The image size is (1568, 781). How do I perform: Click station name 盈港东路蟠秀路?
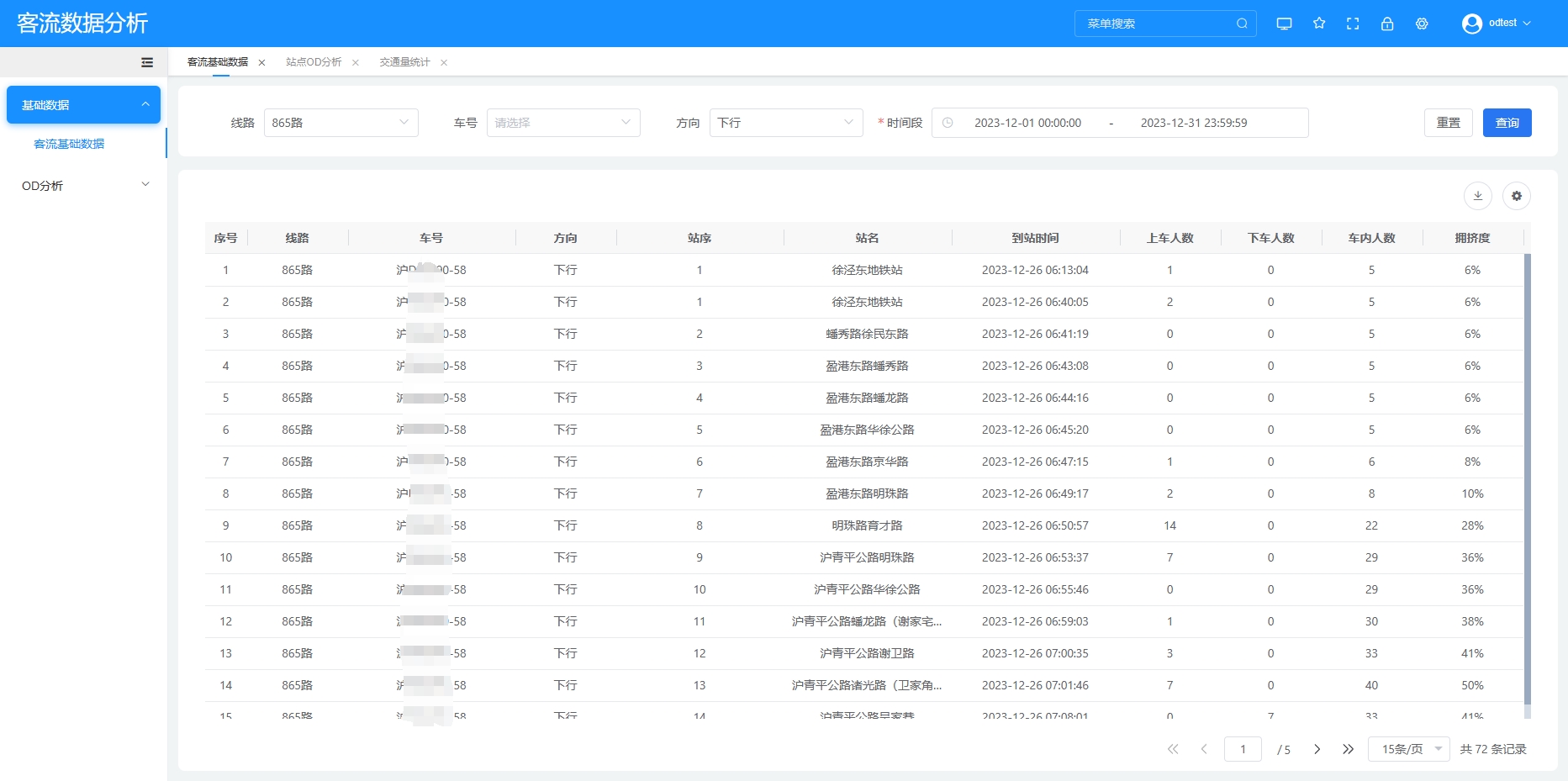867,366
